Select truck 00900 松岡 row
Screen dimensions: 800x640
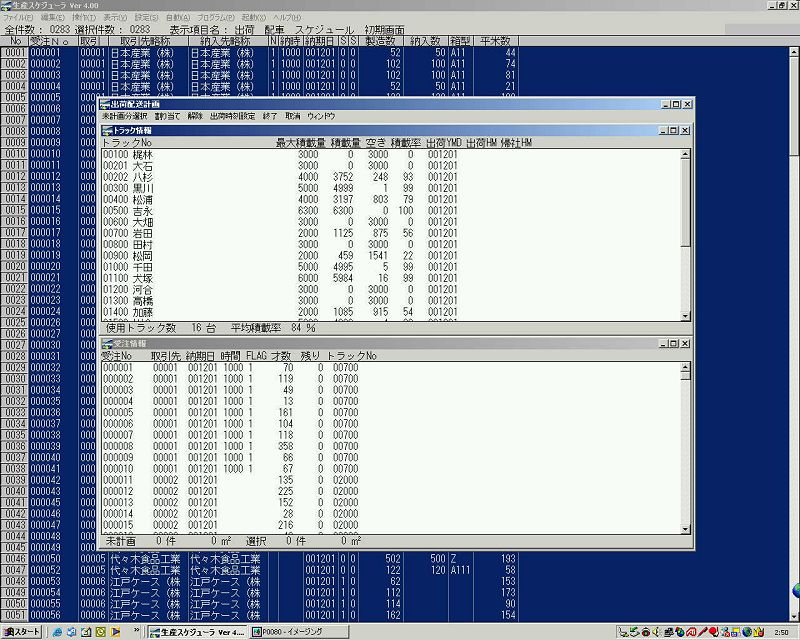pyautogui.click(x=391, y=256)
